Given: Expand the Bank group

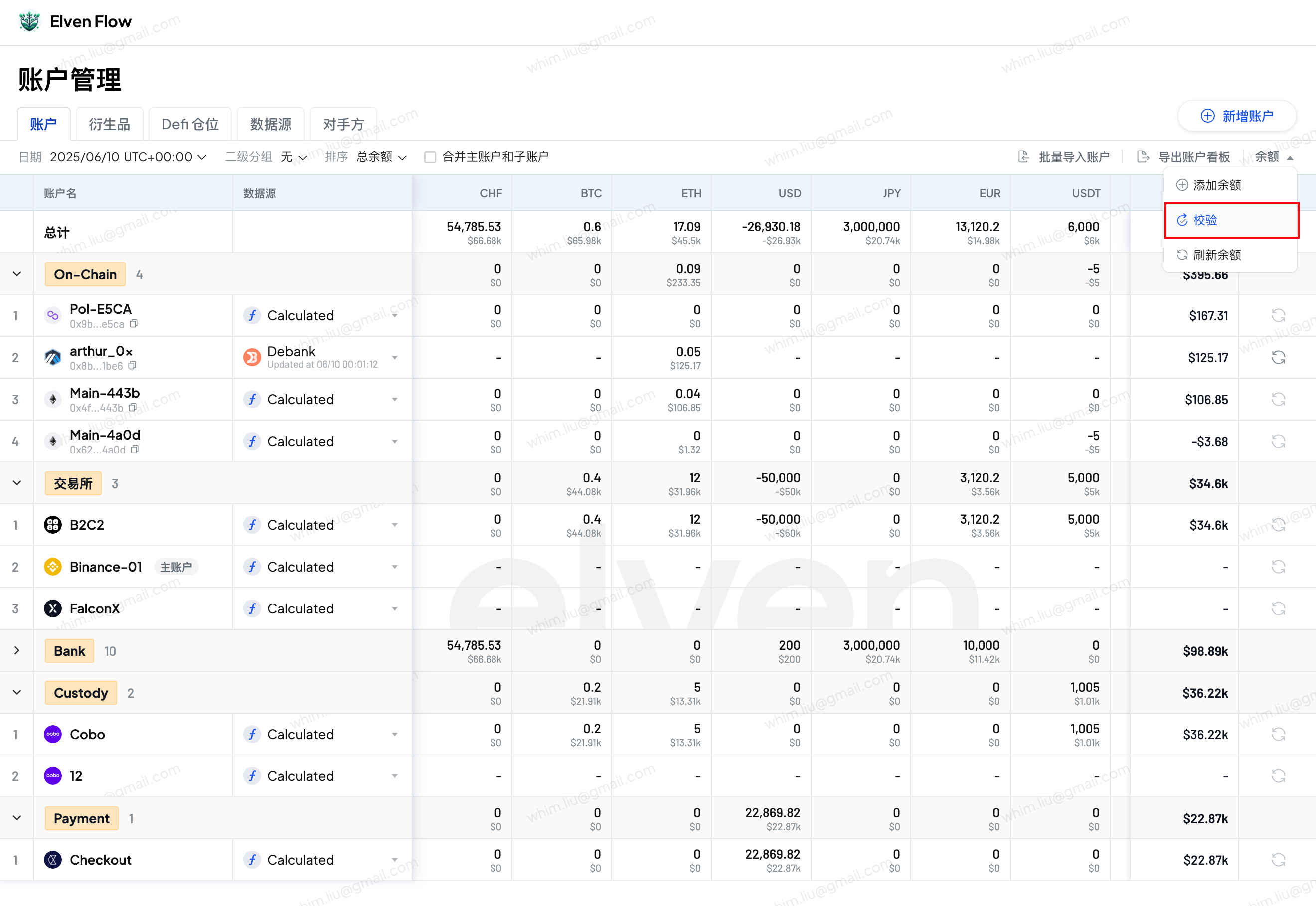Looking at the screenshot, I should click(17, 650).
